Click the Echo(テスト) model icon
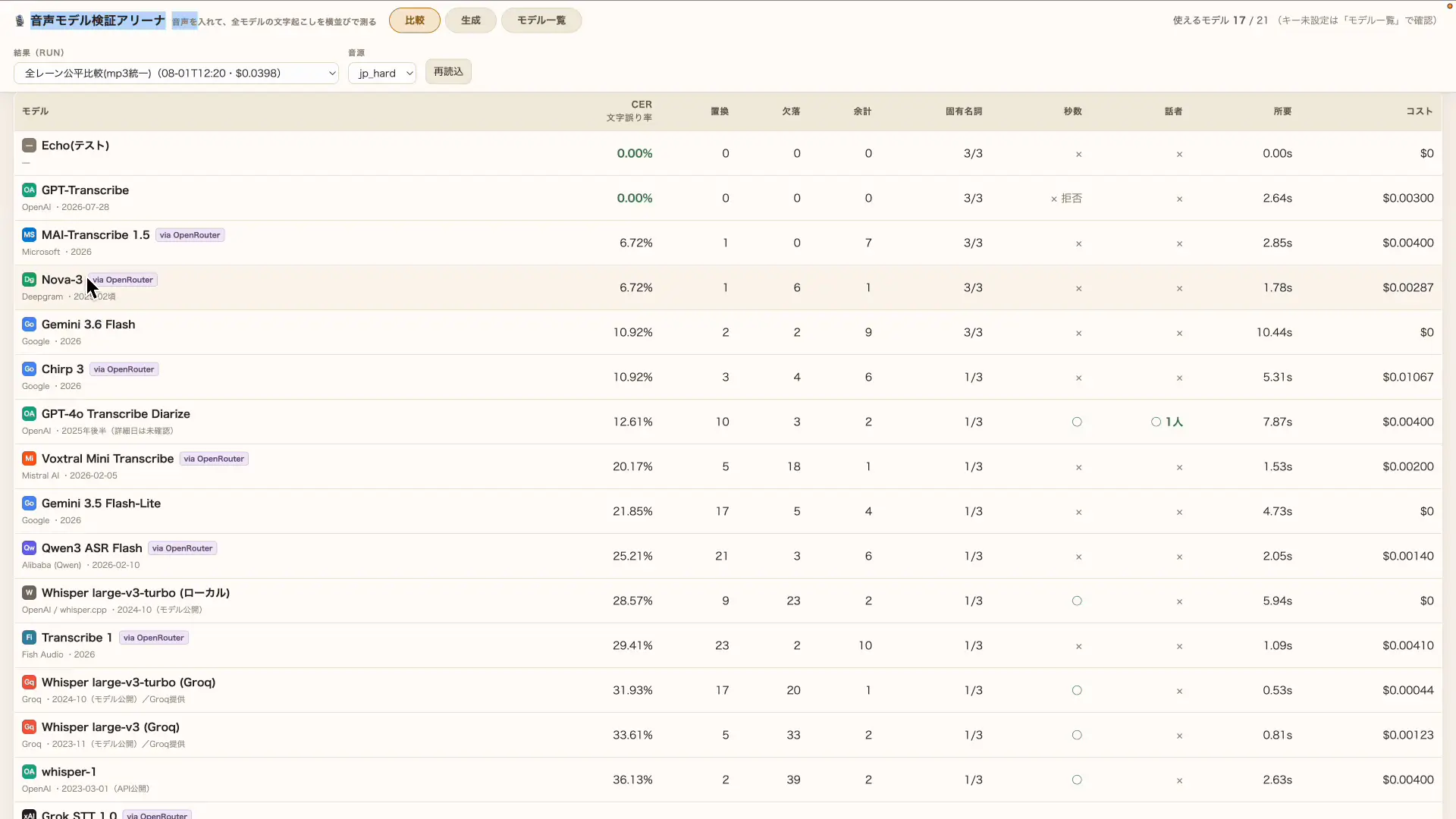The image size is (1456, 819). pos(29,146)
